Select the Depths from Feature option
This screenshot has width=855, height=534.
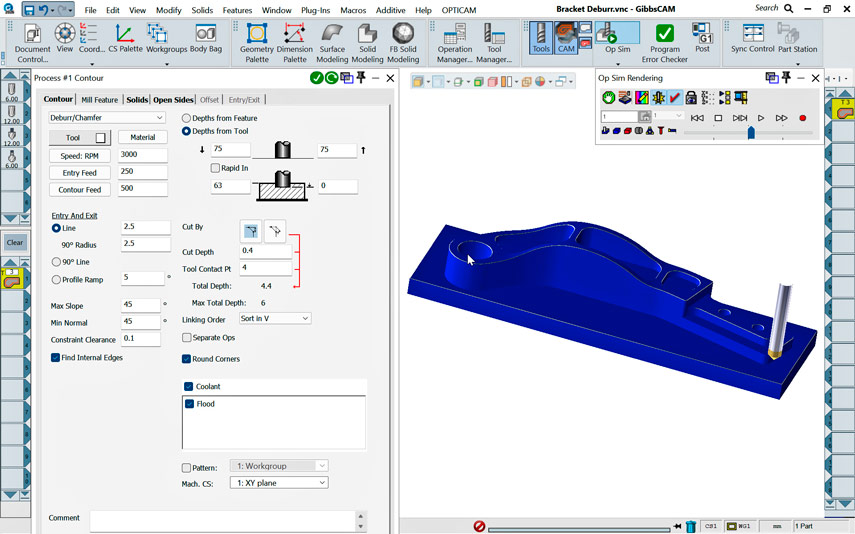(x=187, y=118)
